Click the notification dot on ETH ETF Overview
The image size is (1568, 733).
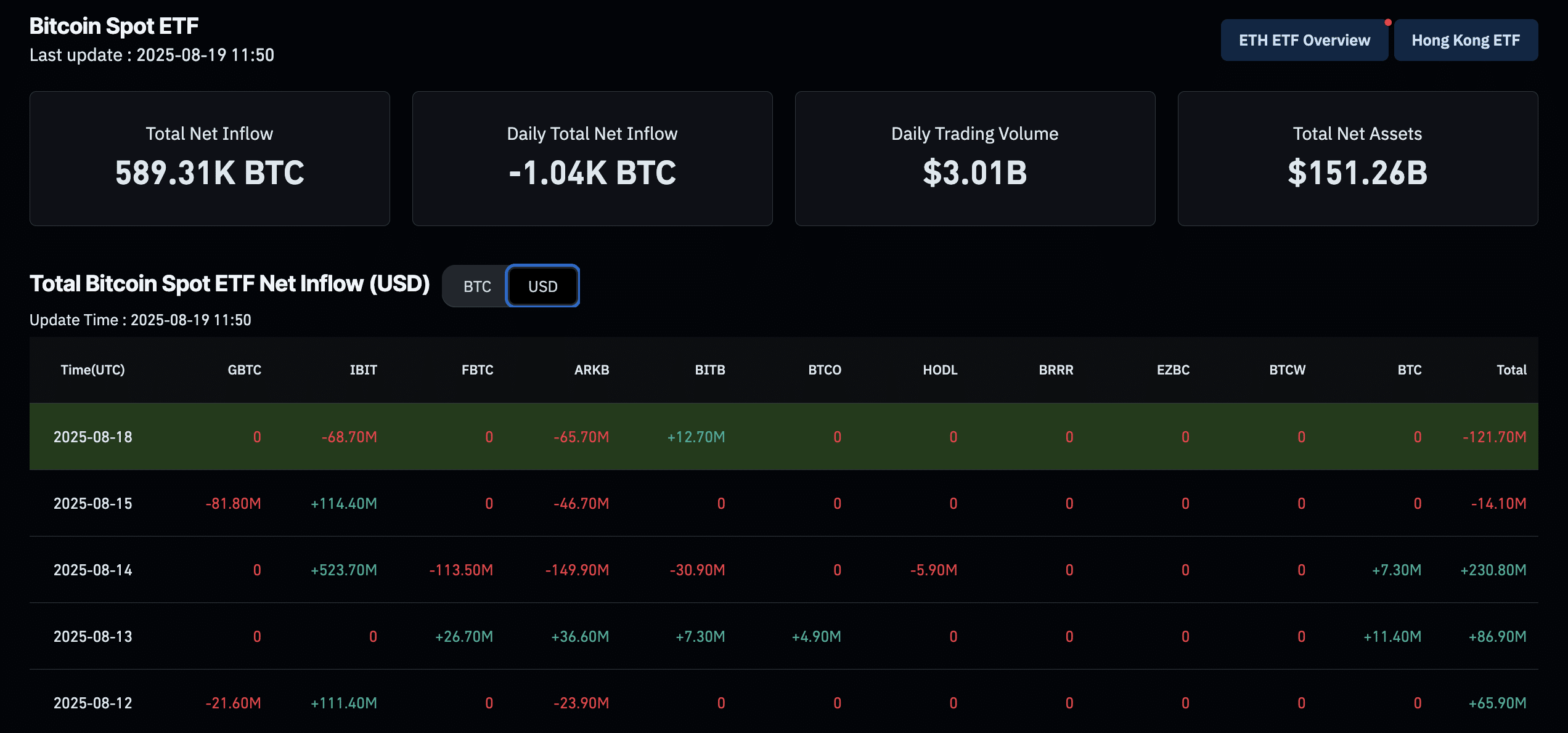(1387, 21)
